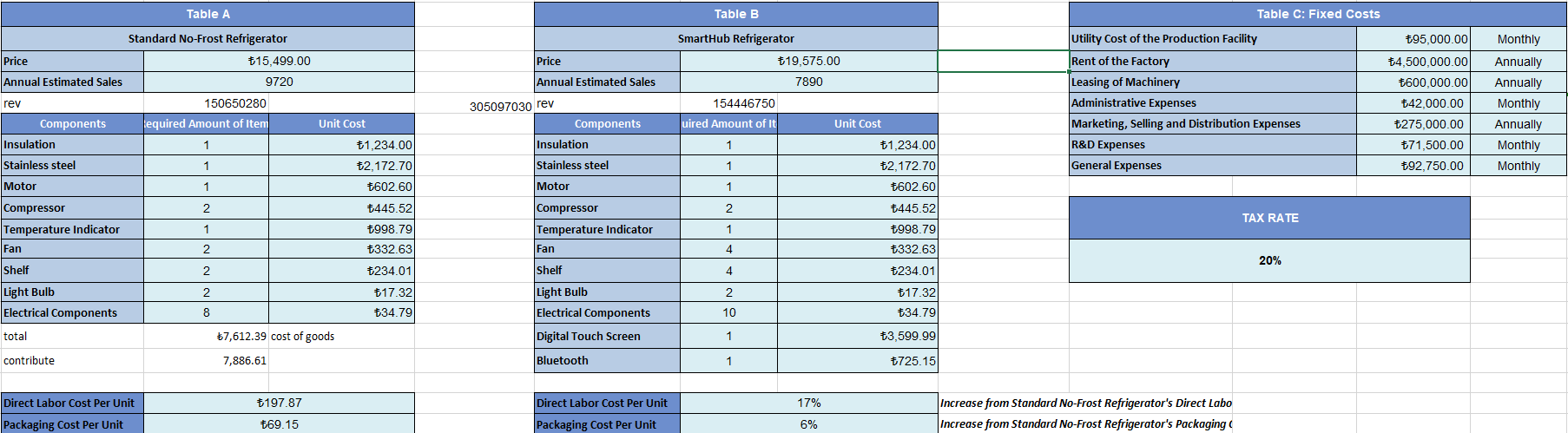1568x433 pixels.
Task: Select Table A's packaging cost ₺69.15
Action: (x=279, y=424)
